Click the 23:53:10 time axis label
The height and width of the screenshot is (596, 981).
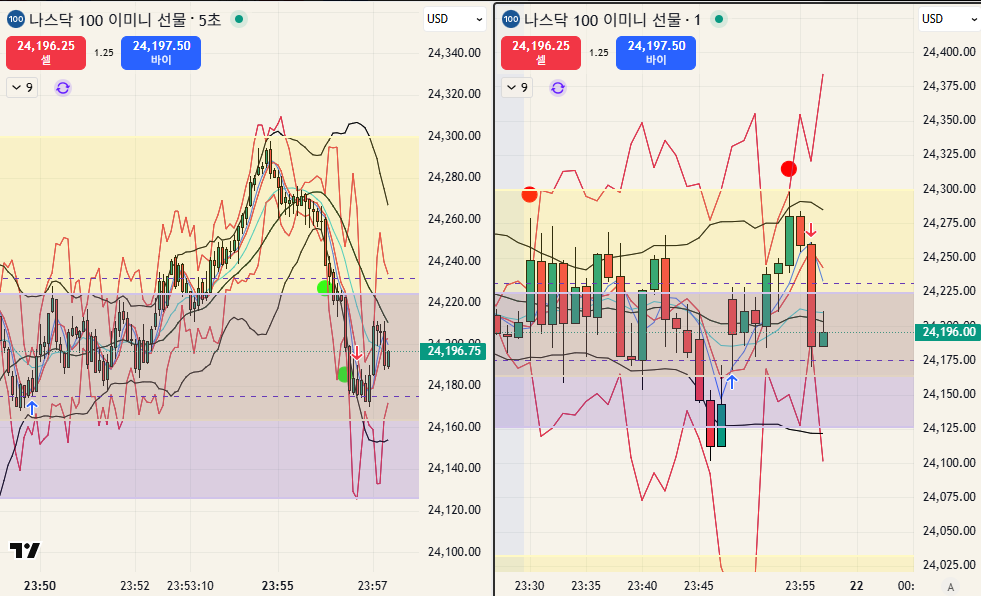[x=190, y=586]
